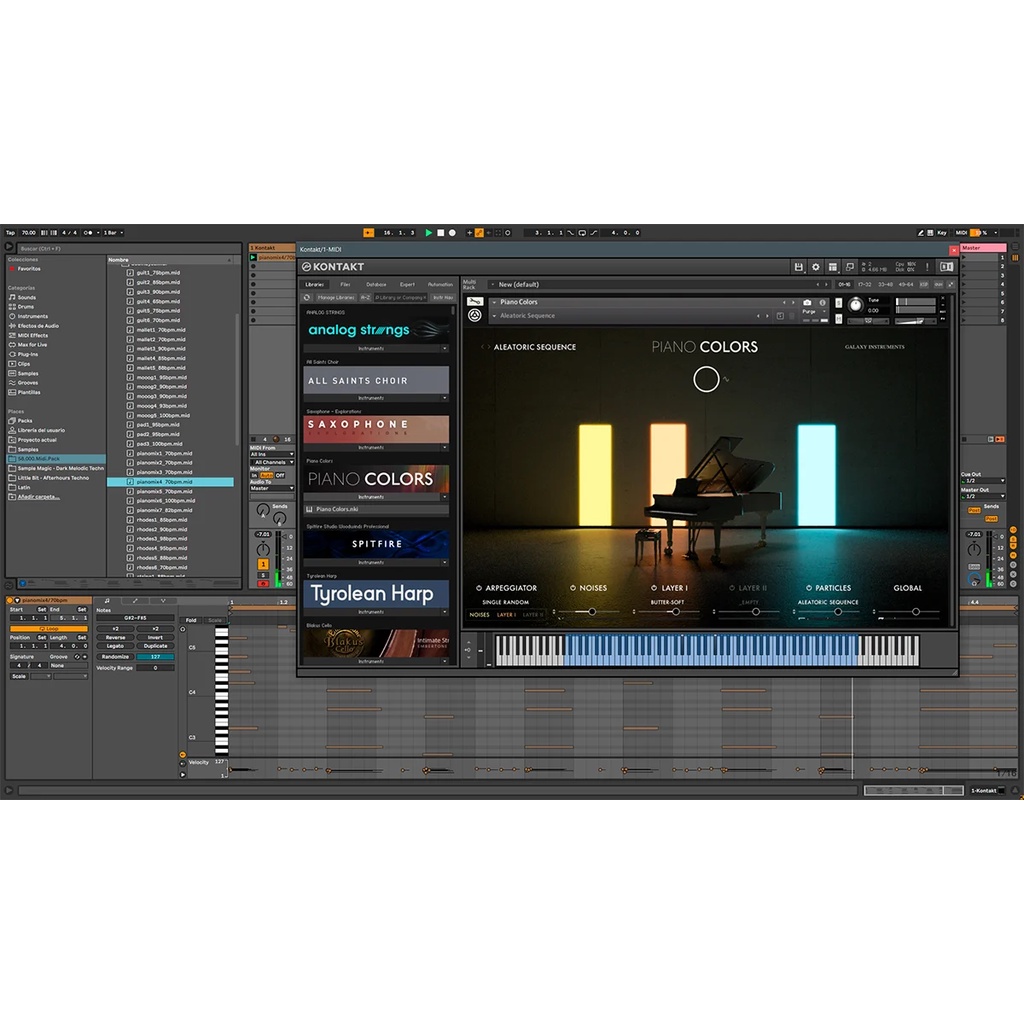Open the Sounds browser category

tap(23, 297)
